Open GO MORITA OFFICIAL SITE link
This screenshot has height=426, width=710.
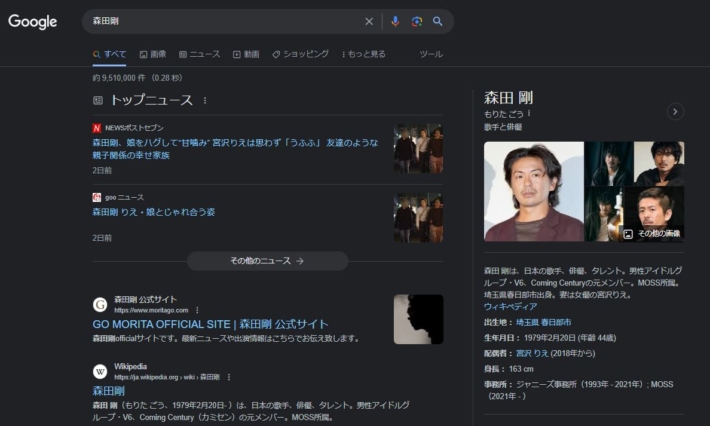point(210,325)
